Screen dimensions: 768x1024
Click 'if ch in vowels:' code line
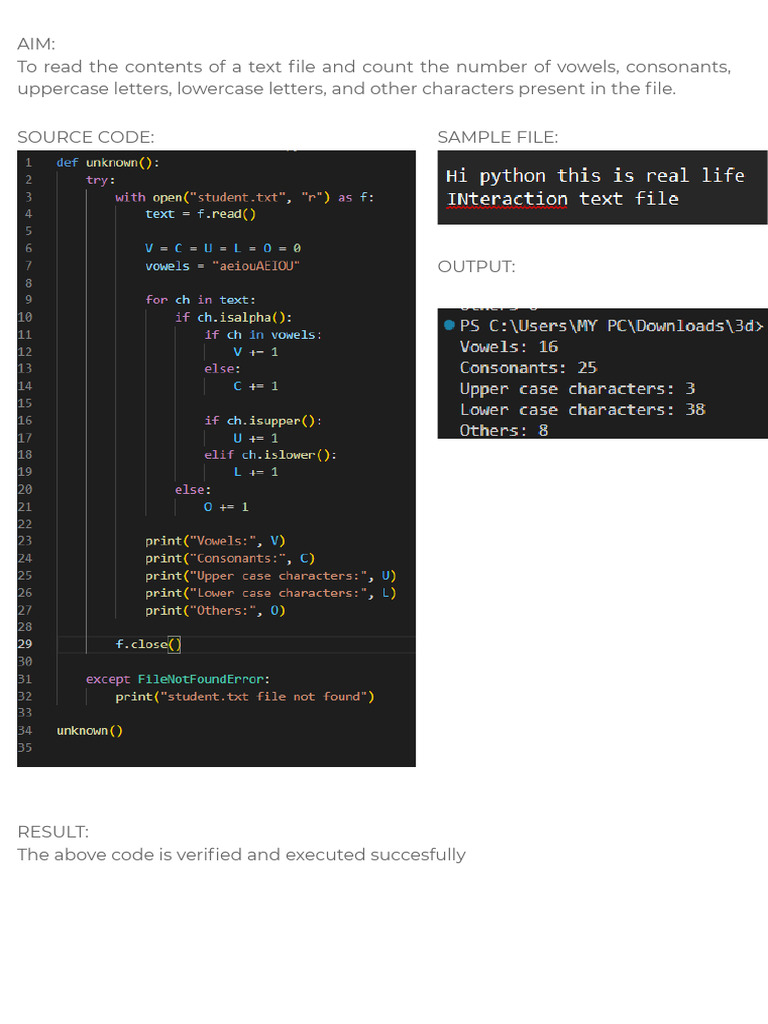click(x=263, y=334)
